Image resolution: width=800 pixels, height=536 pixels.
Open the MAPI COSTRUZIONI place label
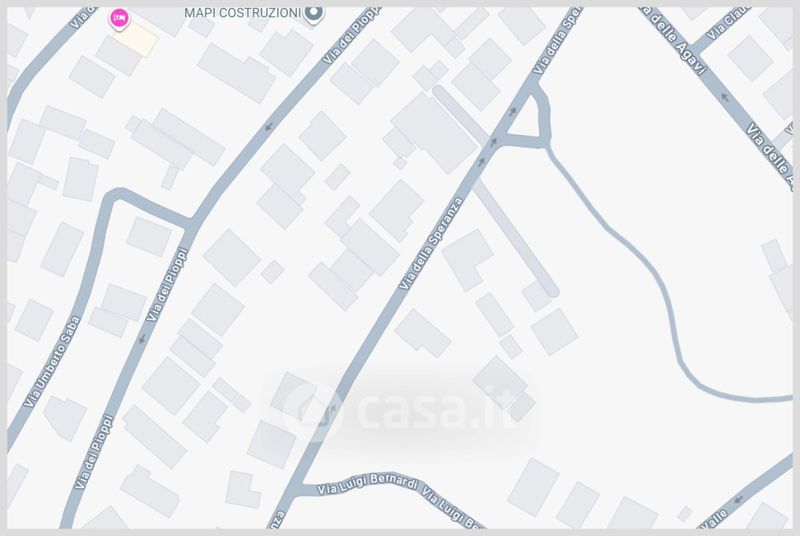coord(243,13)
